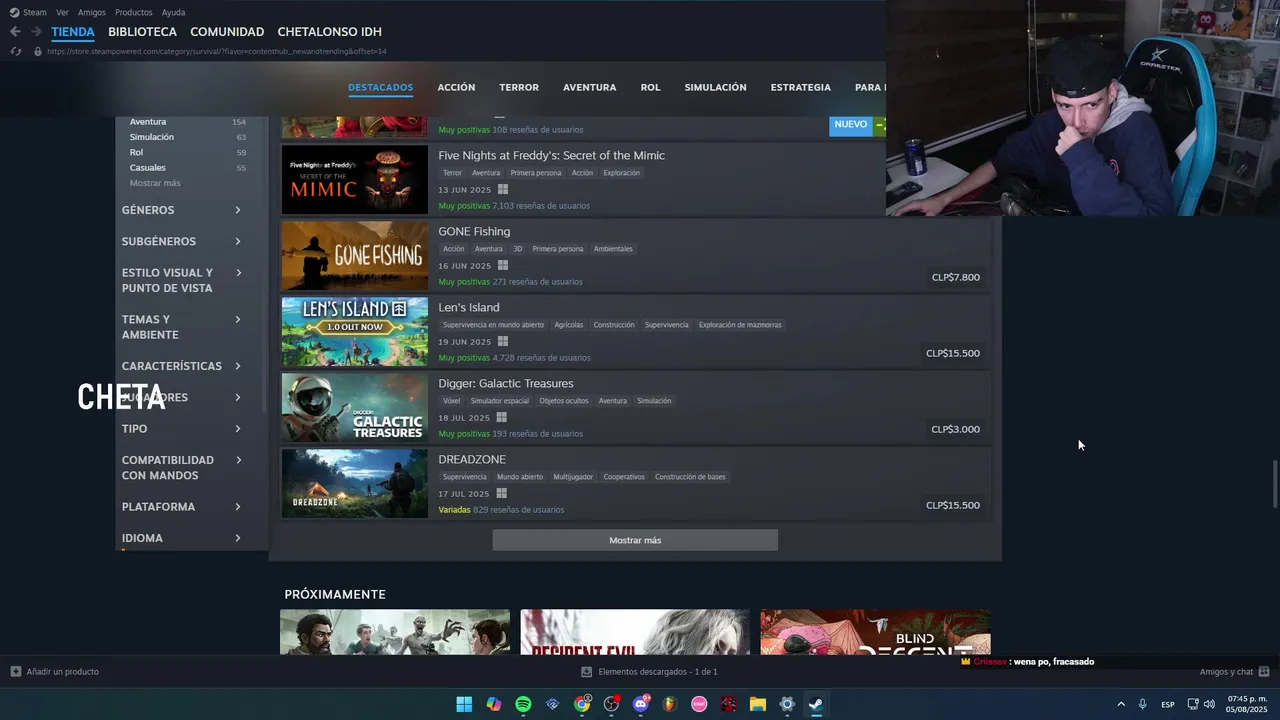Open Amigos y chat panel
Screen dimensions: 1280x720
click(1234, 672)
